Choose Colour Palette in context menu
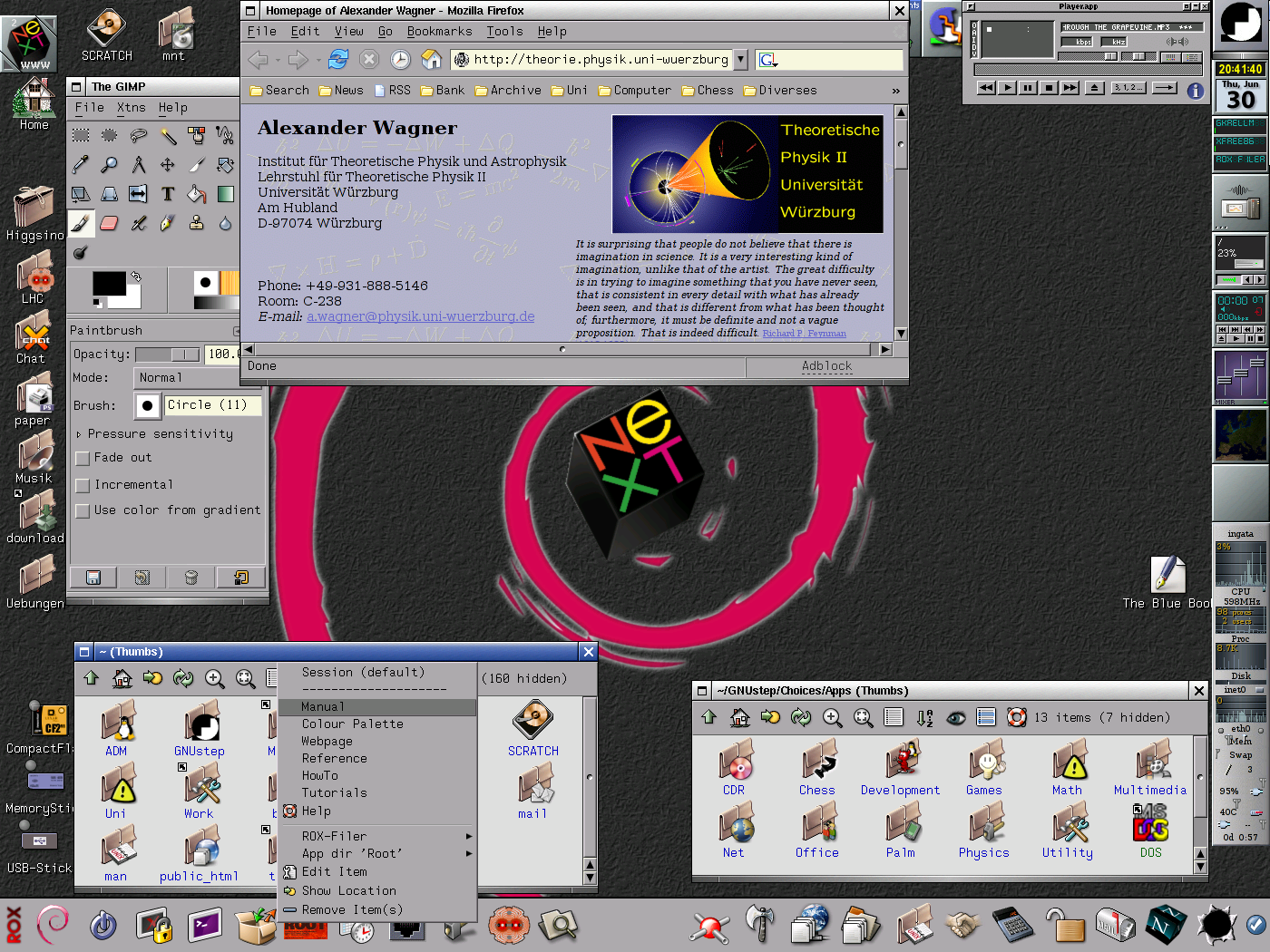The width and height of the screenshot is (1270, 952). click(353, 724)
